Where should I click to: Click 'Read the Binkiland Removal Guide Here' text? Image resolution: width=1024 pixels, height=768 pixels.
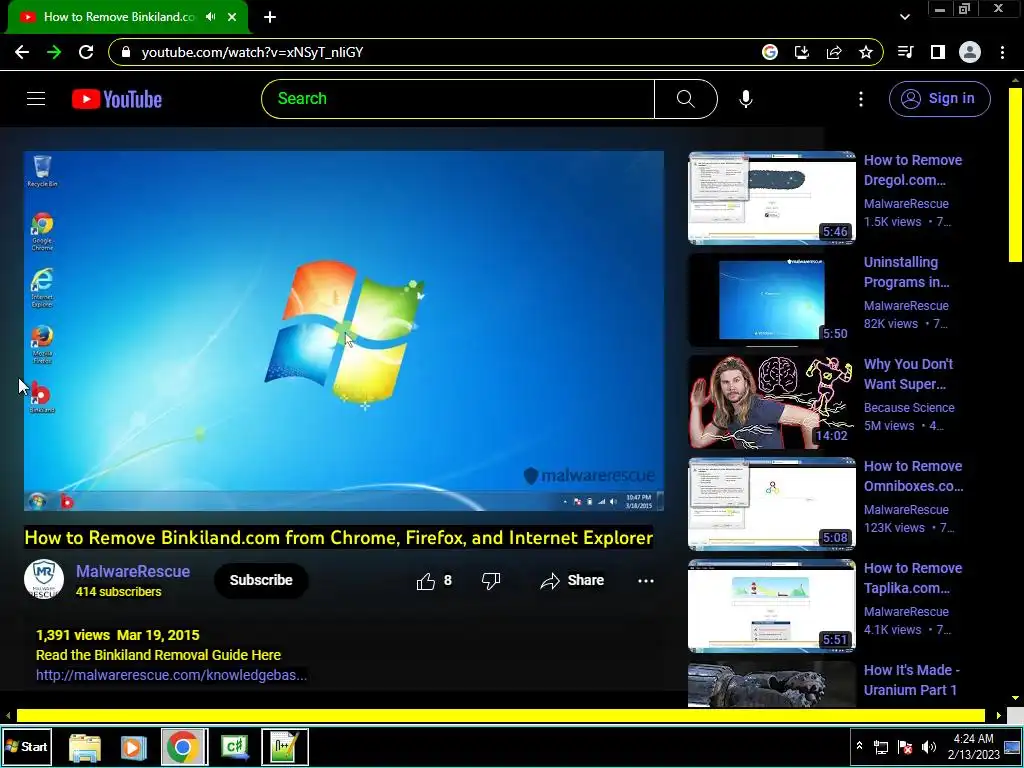[158, 655]
